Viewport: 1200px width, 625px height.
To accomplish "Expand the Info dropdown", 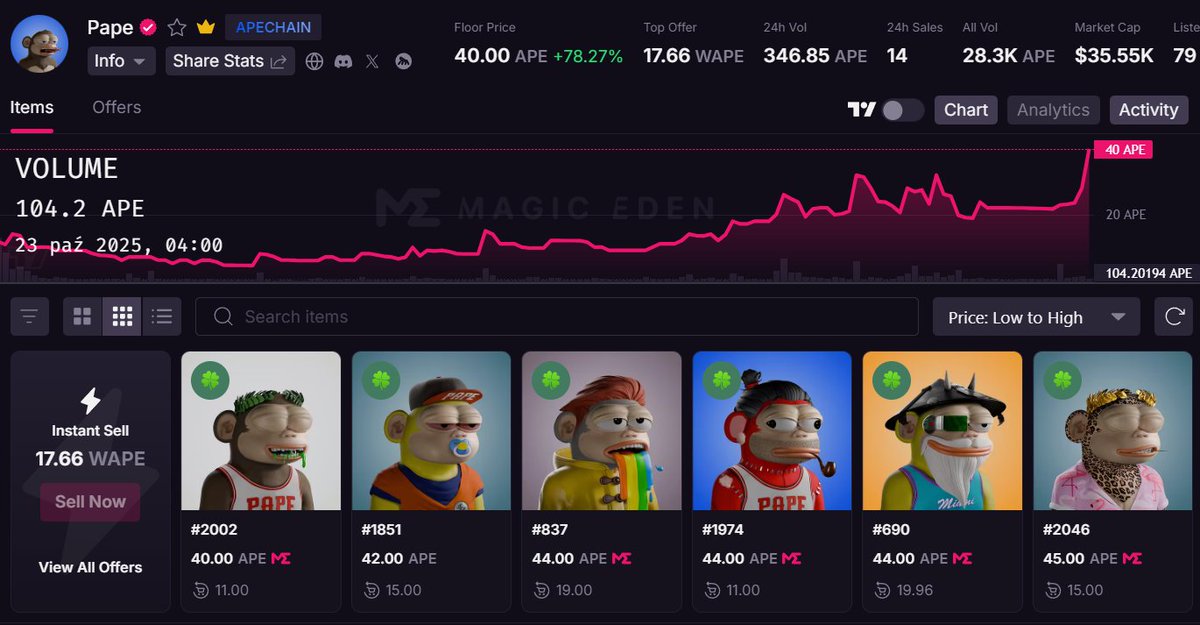I will tap(121, 61).
